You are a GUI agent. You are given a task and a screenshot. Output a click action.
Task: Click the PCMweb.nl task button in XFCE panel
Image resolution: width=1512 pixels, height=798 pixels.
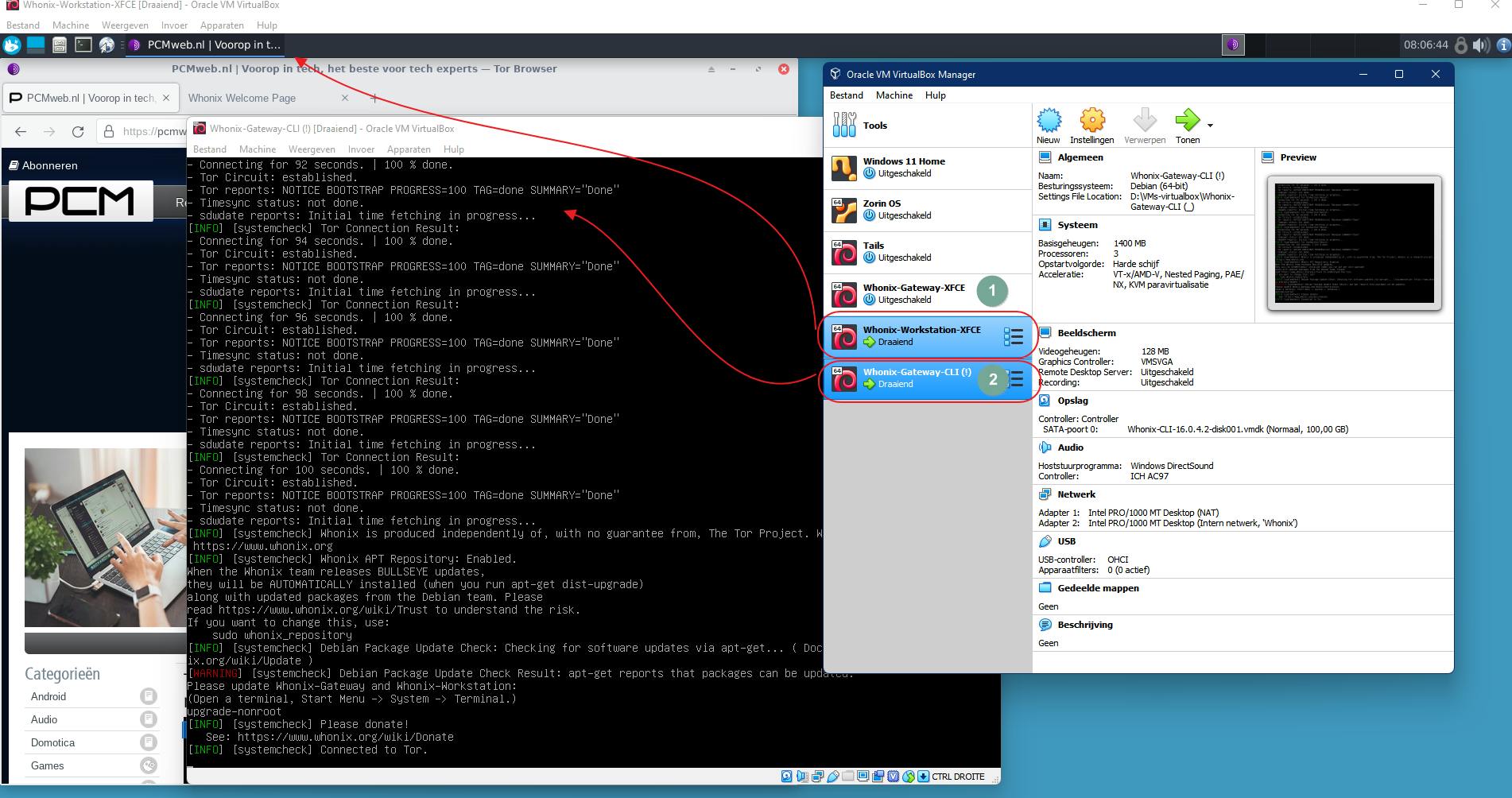(x=204, y=45)
